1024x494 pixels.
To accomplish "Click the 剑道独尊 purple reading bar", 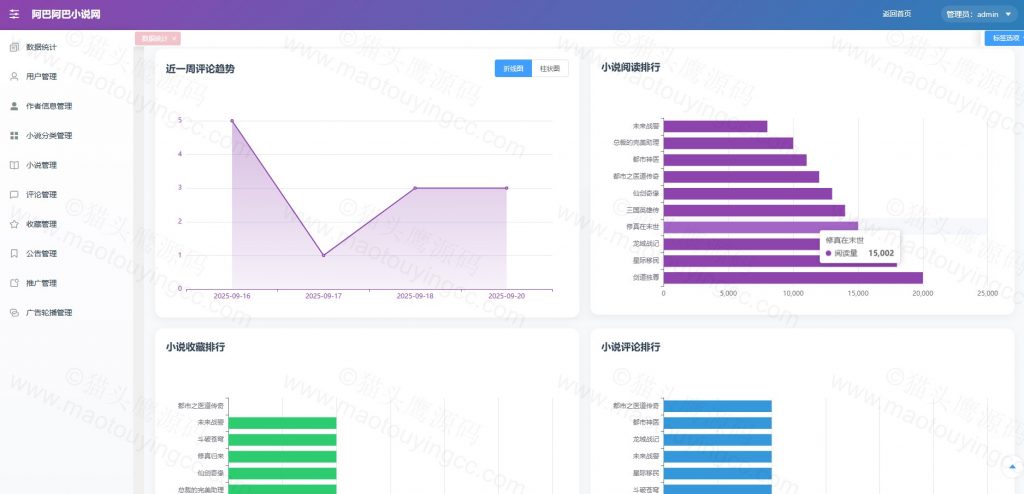I will pos(793,278).
